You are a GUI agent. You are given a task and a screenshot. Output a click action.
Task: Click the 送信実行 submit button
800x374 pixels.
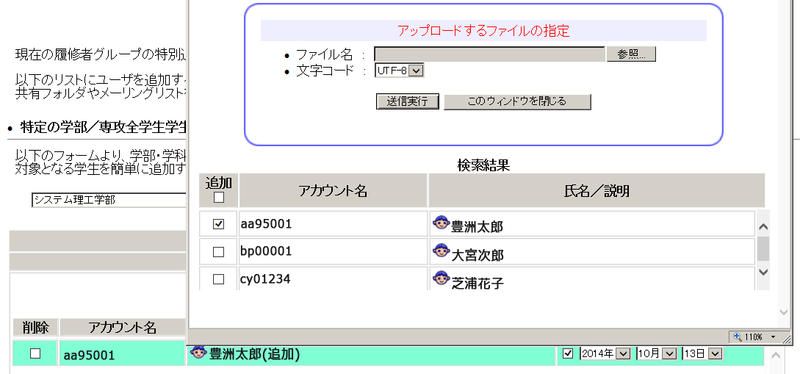(407, 101)
